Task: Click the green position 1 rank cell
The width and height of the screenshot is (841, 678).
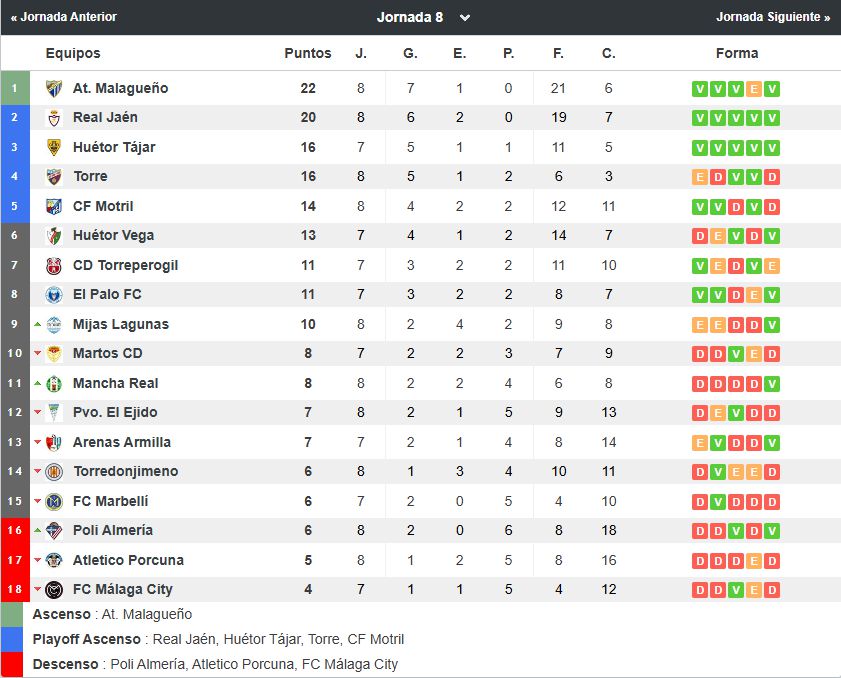Action: [x=14, y=88]
